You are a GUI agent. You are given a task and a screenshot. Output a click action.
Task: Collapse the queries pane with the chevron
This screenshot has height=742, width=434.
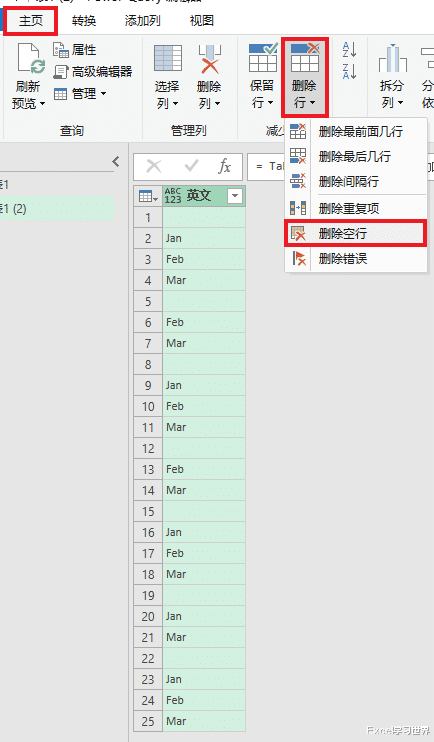[x=116, y=161]
